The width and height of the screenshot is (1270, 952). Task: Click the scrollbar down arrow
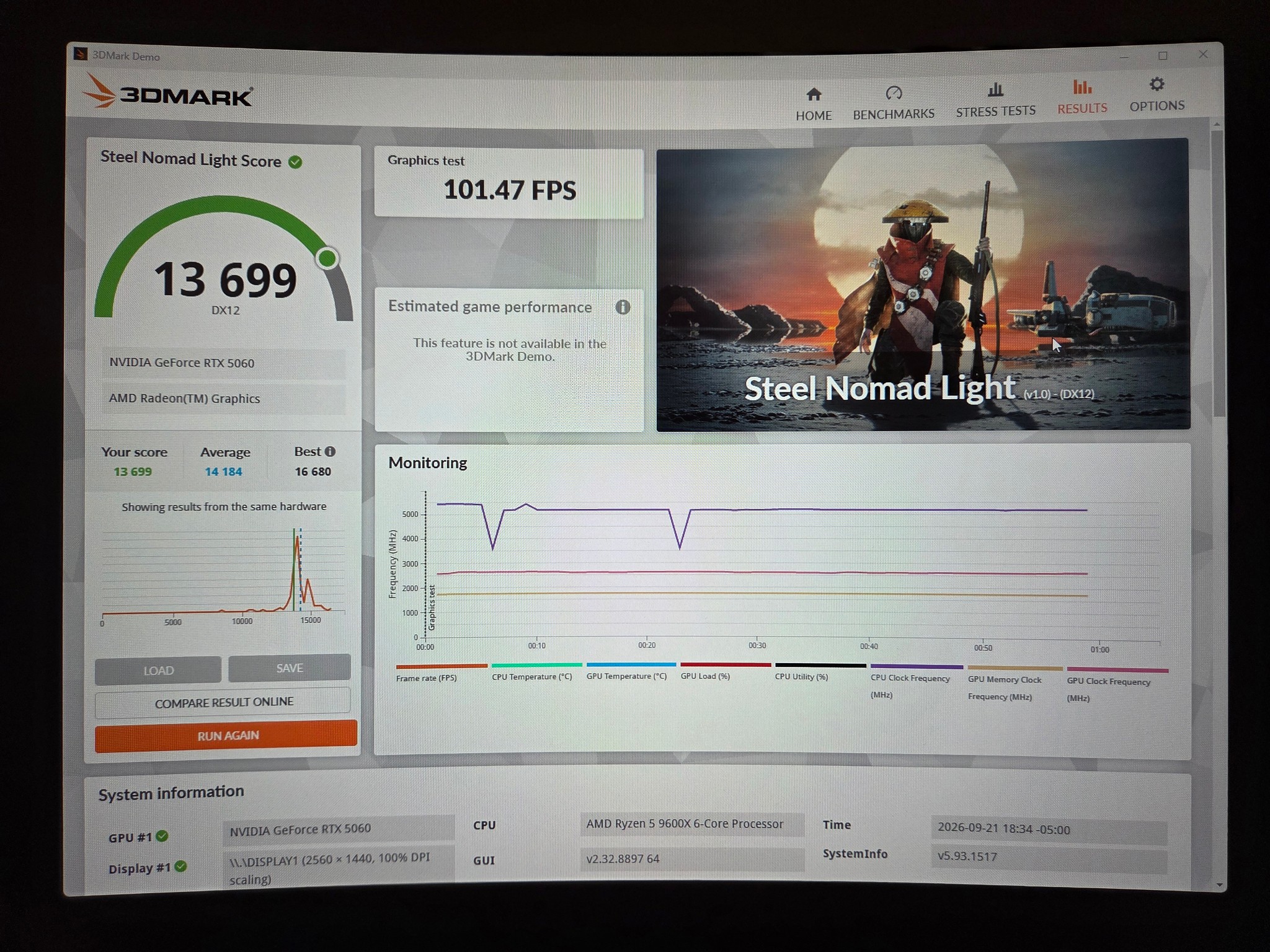point(1220,885)
